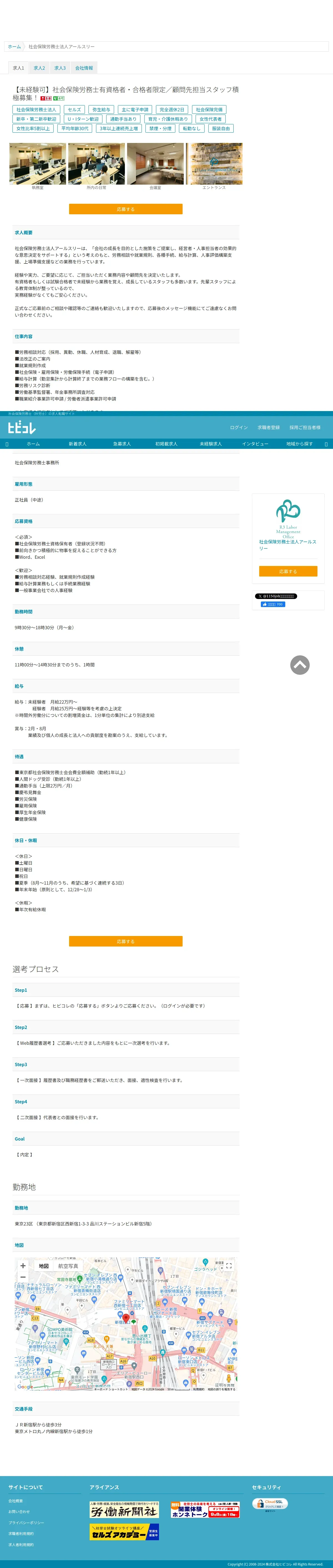The width and height of the screenshot is (333, 1568).
Task: Click the 服装自由 tag
Action: 220,129
